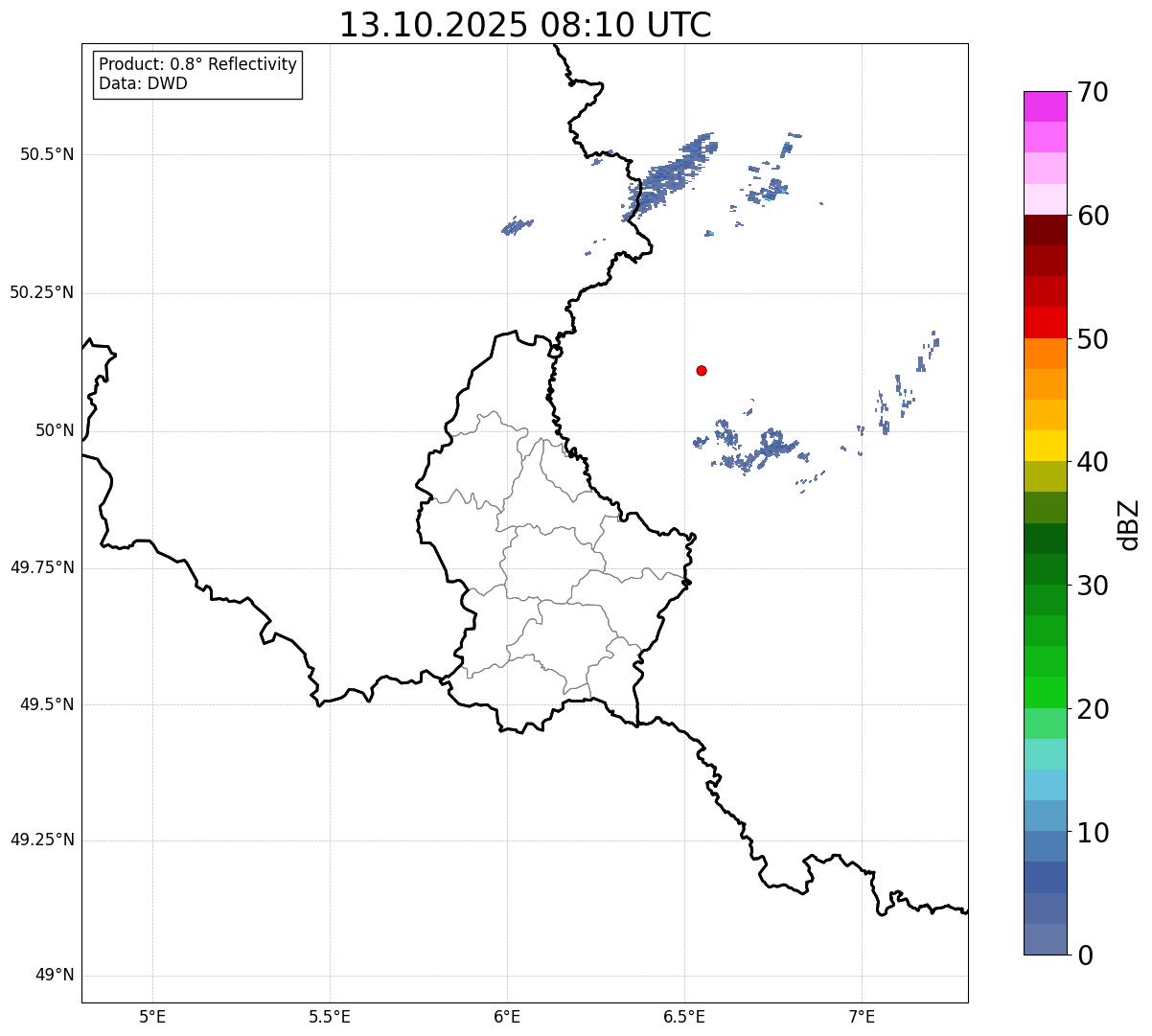Click the 49.5°N latitude label
This screenshot has height=1036, width=1152.
pyautogui.click(x=47, y=704)
